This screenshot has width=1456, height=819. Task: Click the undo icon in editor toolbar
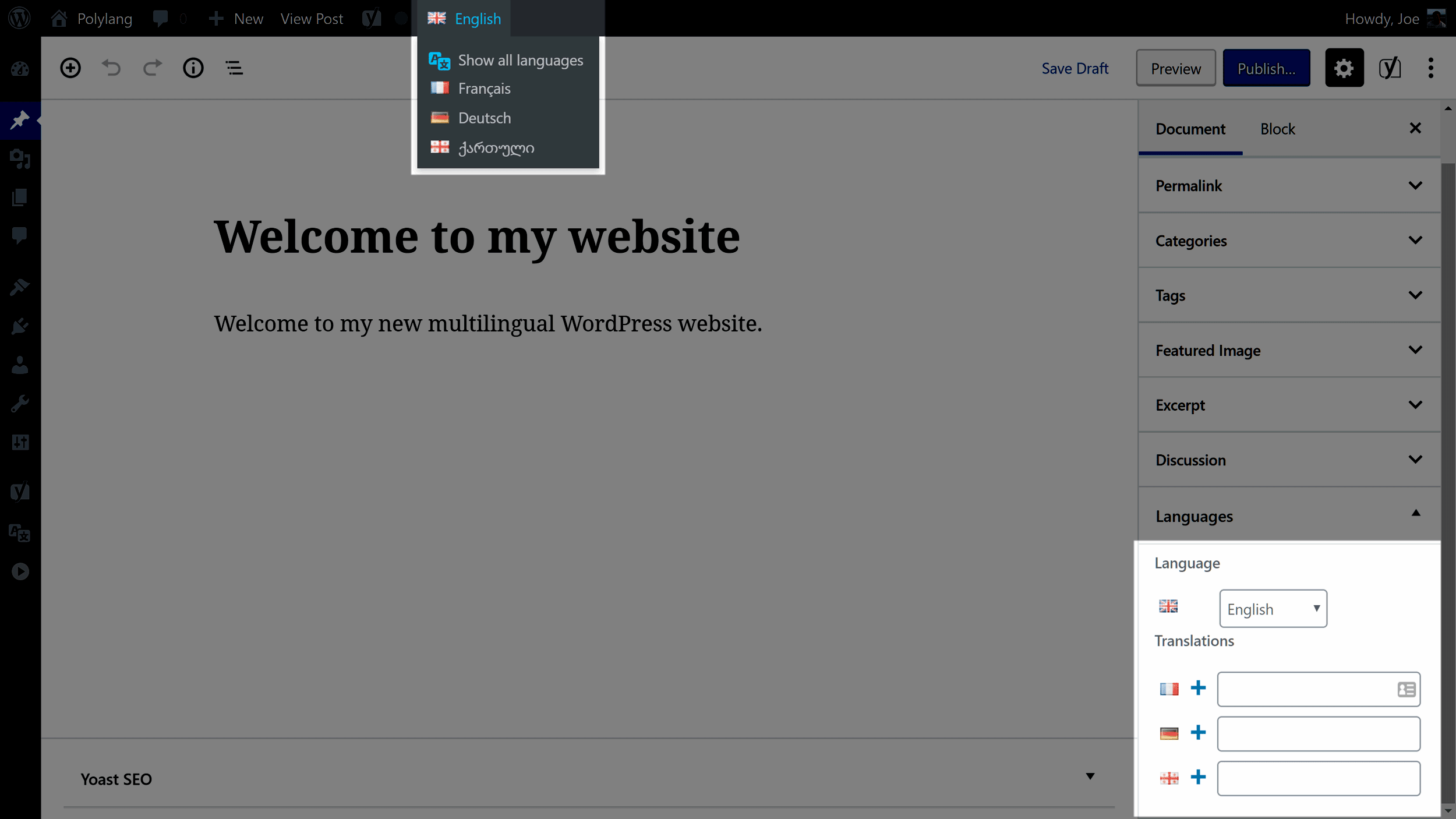[x=111, y=67]
